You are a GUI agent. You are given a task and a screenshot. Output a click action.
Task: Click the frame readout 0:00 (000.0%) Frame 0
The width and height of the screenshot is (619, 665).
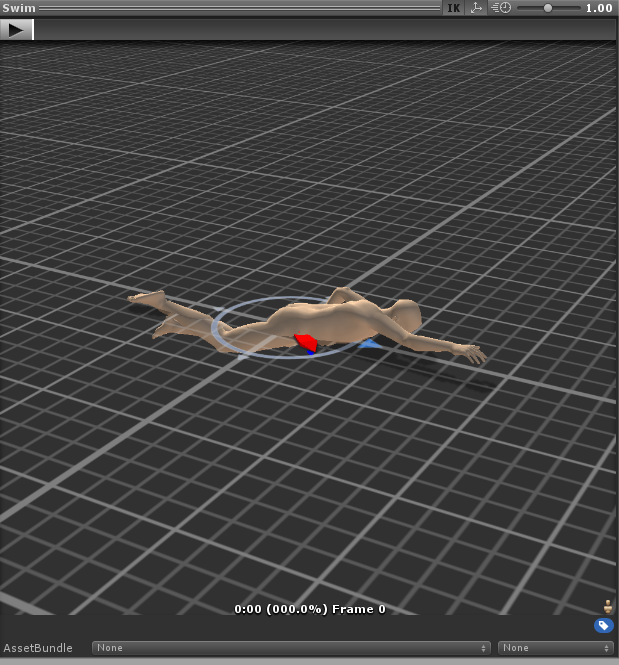(310, 609)
